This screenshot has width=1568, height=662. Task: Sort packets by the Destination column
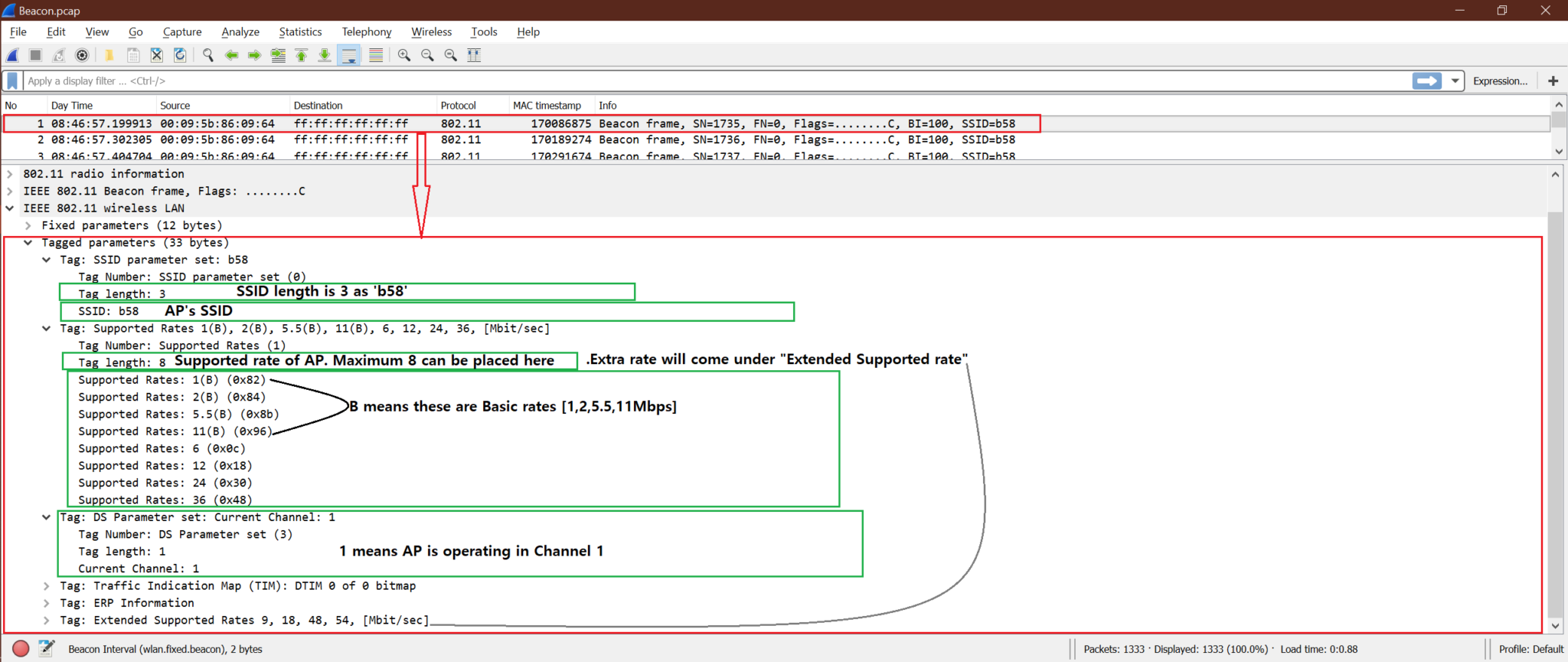(x=362, y=106)
